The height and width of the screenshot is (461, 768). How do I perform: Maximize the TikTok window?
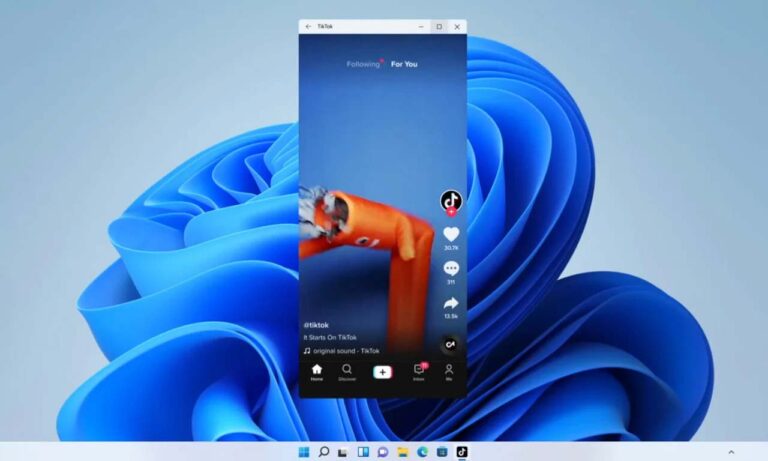point(439,26)
